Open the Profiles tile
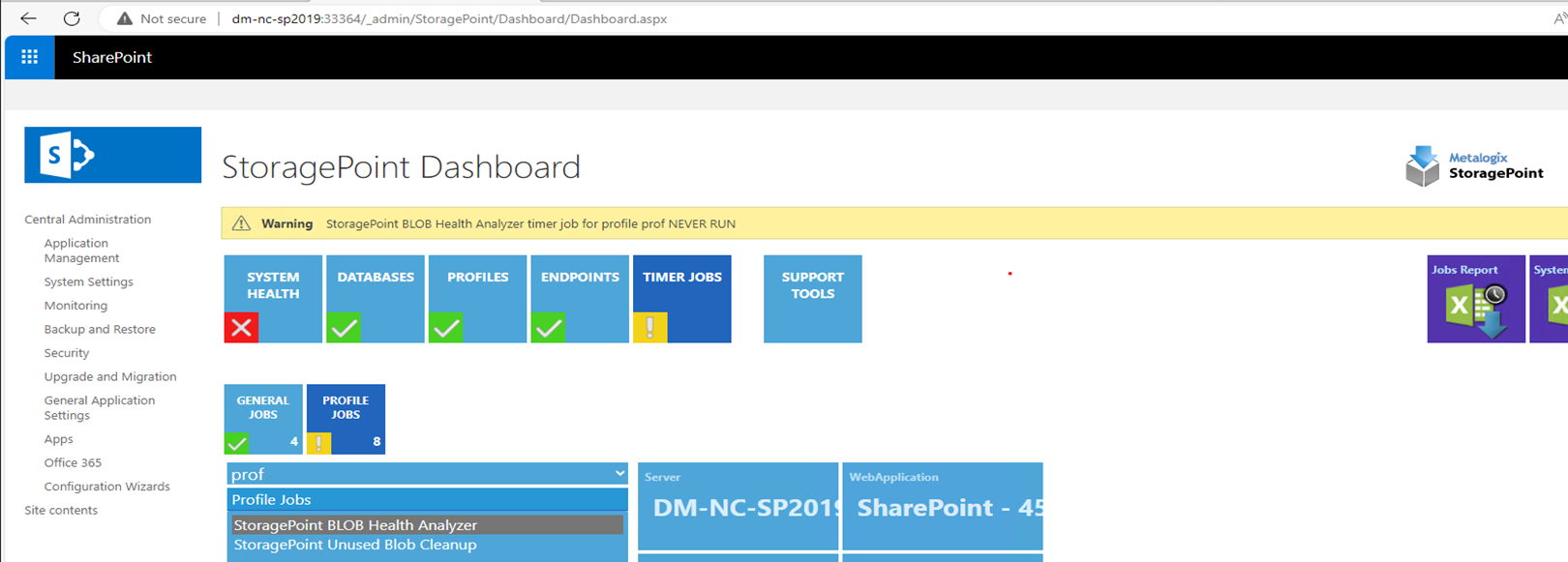 478,299
